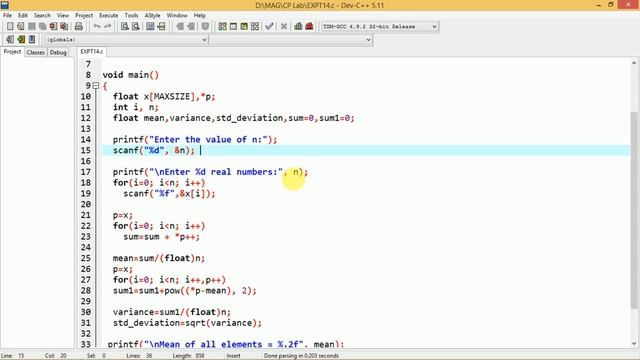
Task: Click the Stop Execution X icon
Action: pos(284,27)
